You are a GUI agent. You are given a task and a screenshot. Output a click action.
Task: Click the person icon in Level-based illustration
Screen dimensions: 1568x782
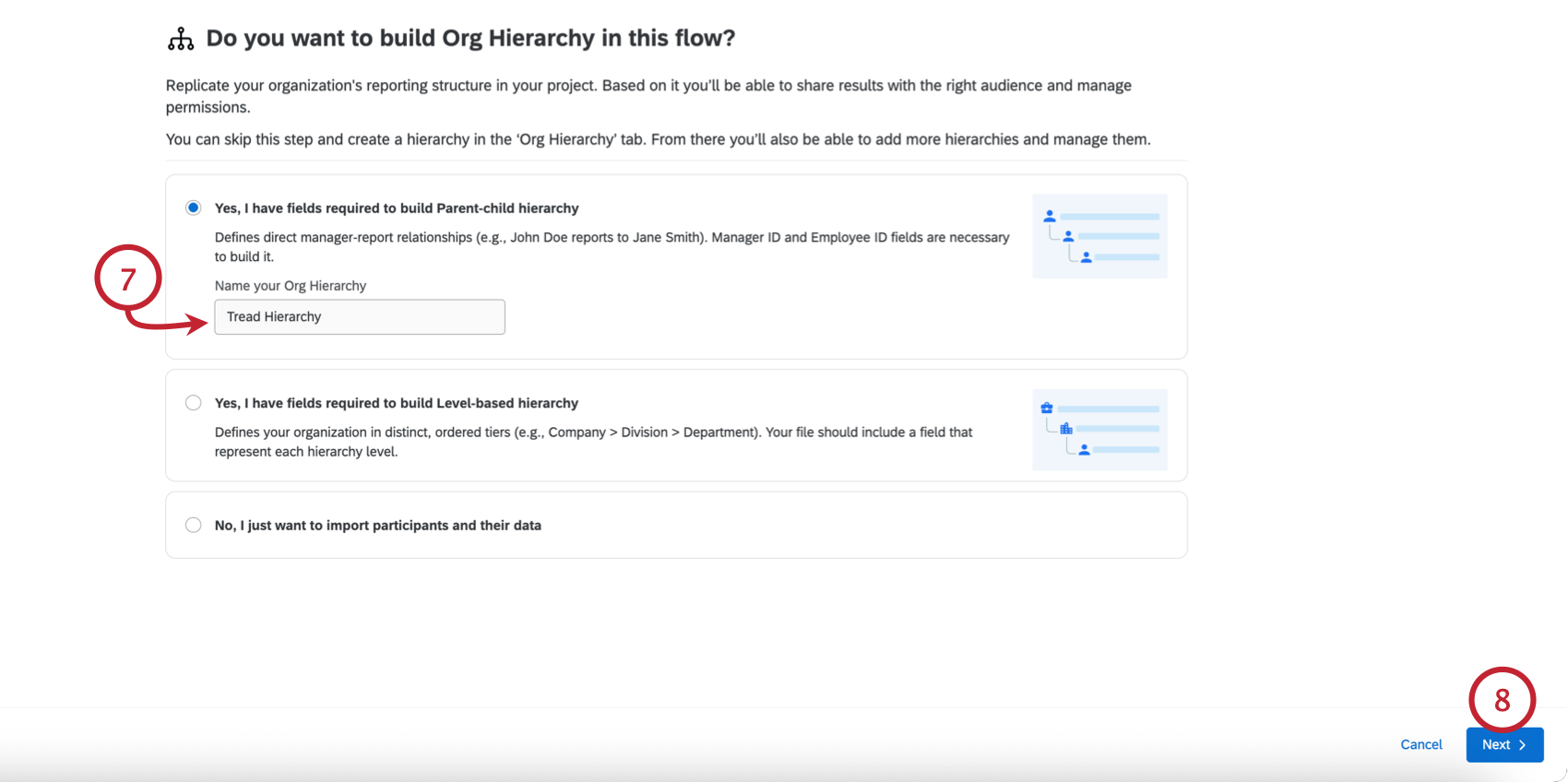(1085, 450)
